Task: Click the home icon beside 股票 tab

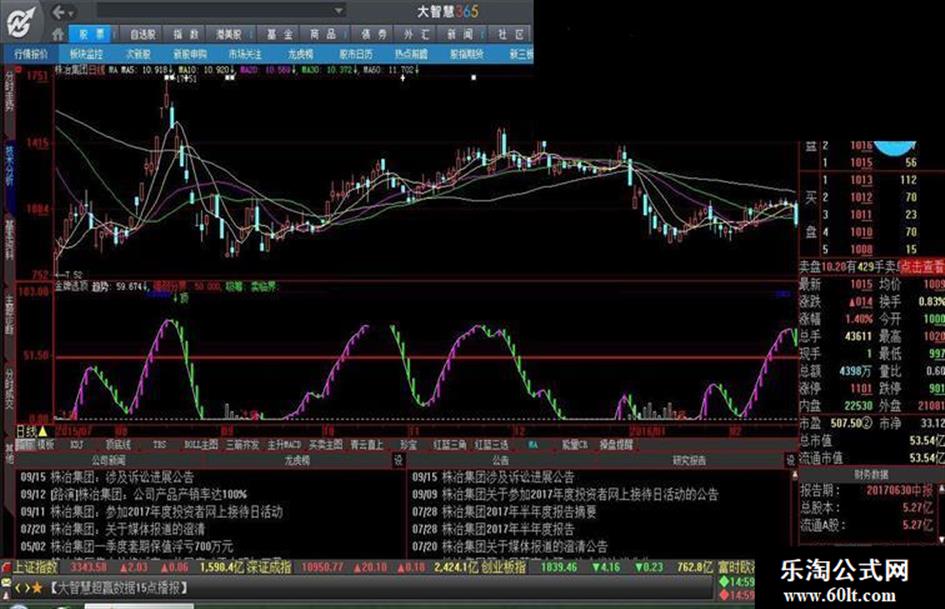Action: [58, 34]
